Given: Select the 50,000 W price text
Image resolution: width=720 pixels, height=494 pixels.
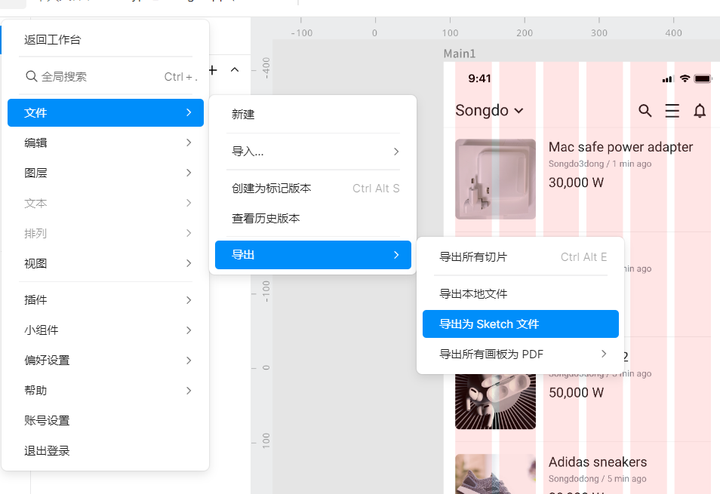Looking at the screenshot, I should [576, 393].
